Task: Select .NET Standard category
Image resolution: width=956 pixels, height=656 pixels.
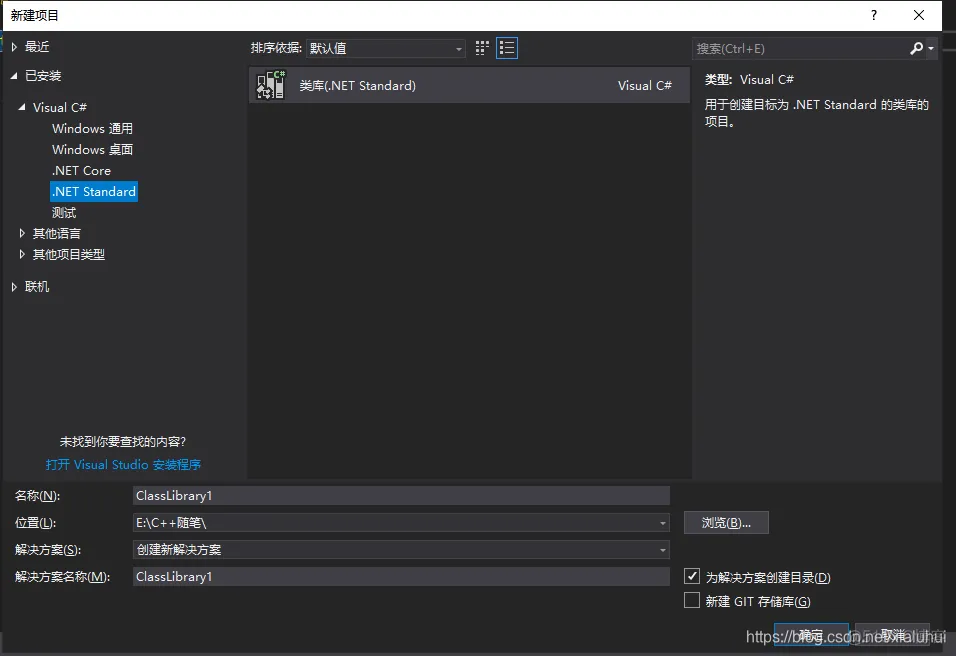Action: click(x=94, y=191)
